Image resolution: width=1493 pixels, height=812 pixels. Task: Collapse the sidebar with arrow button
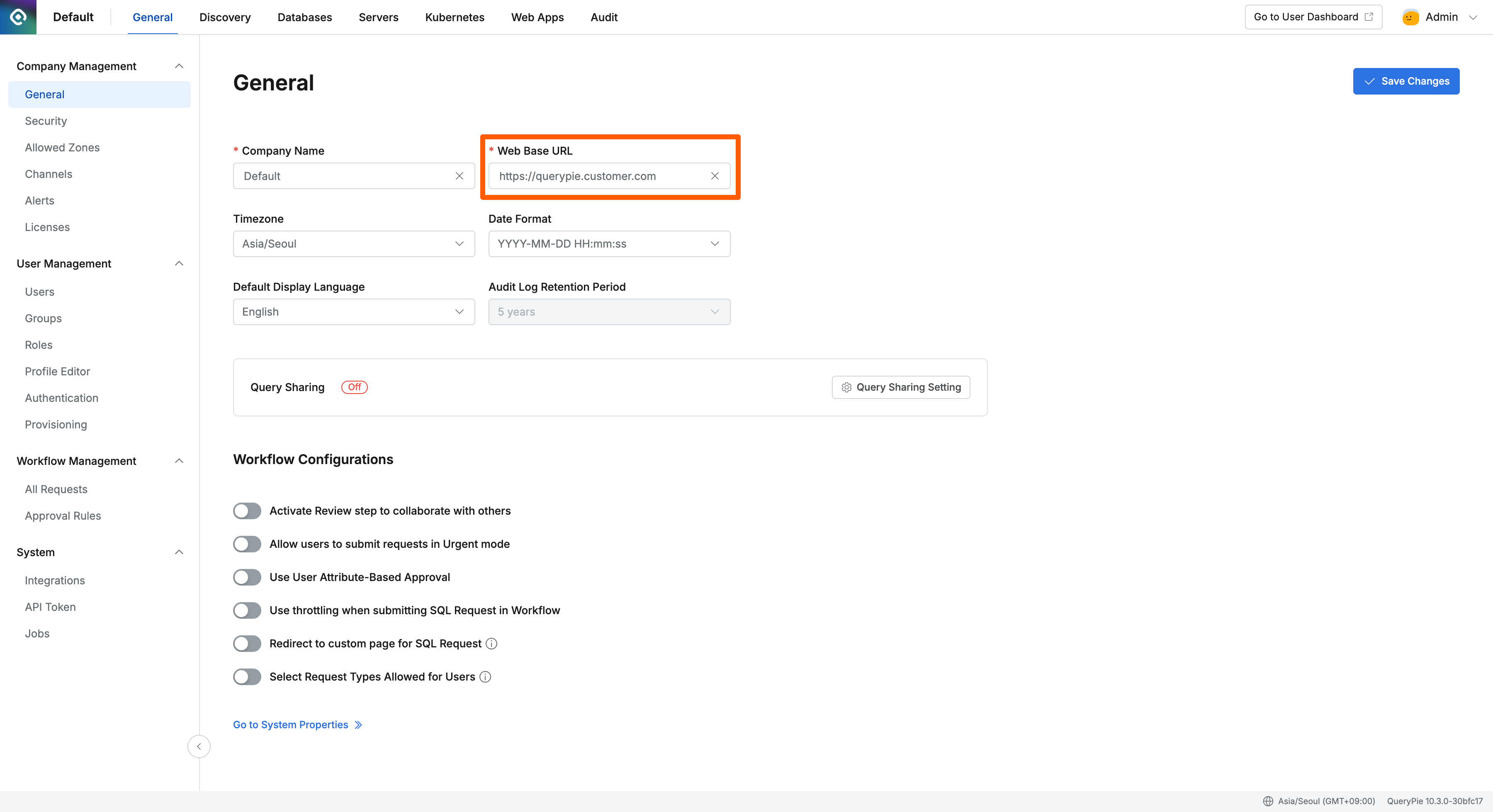[x=199, y=746]
